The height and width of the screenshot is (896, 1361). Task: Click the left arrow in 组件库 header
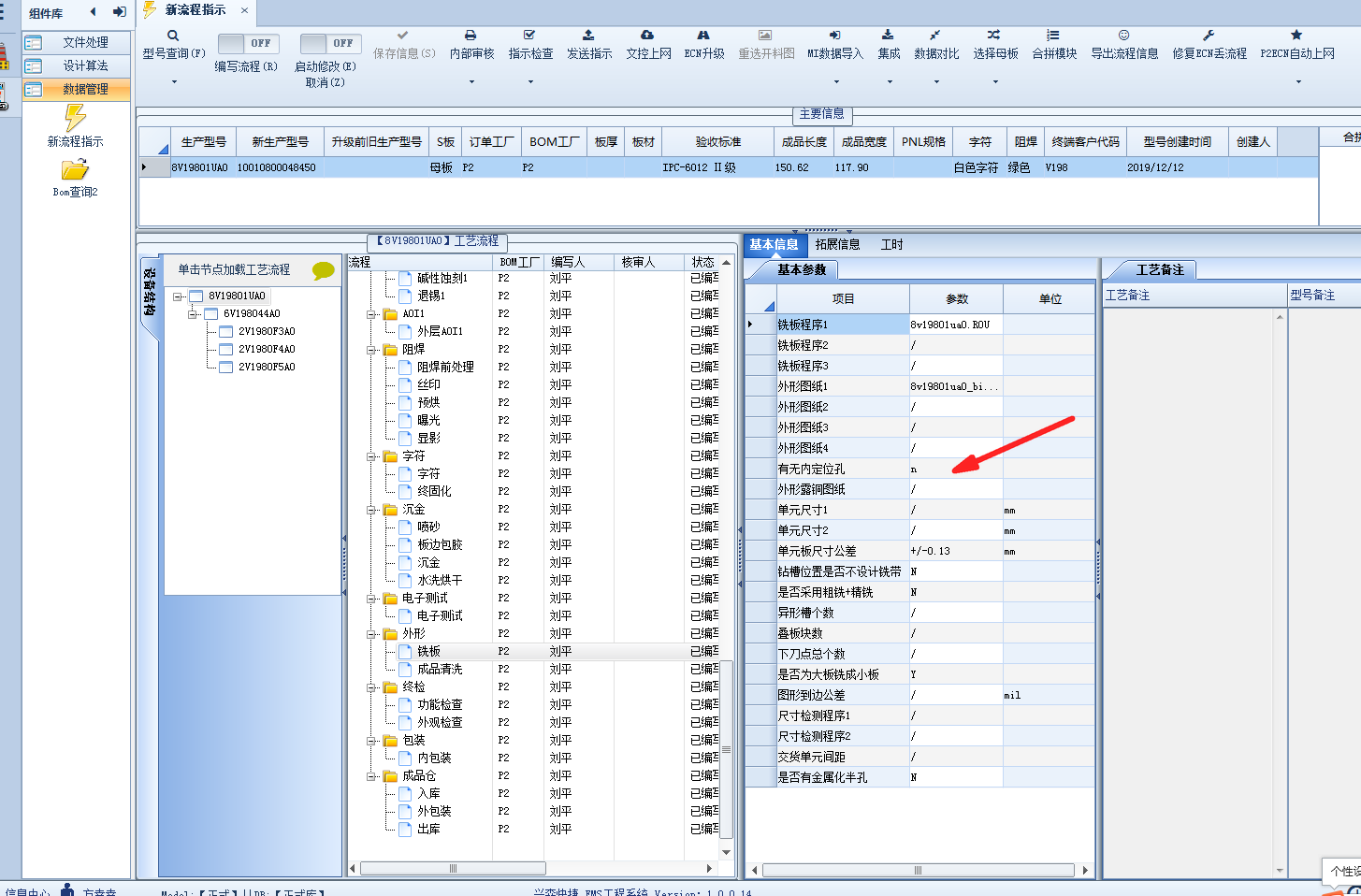(x=93, y=12)
